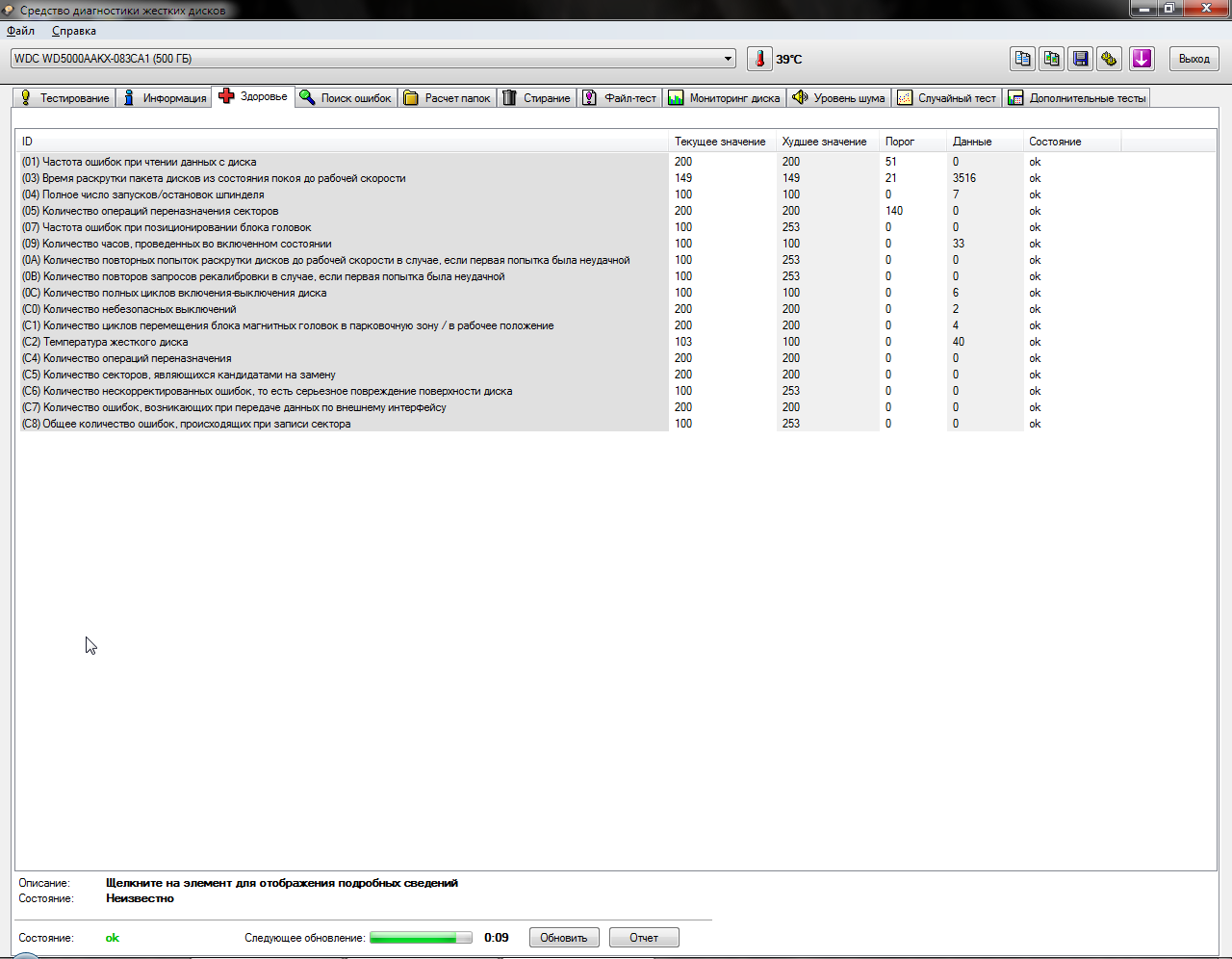The image size is (1232, 959).
Task: Sort by the Худшее значение column header
Action: (x=828, y=142)
